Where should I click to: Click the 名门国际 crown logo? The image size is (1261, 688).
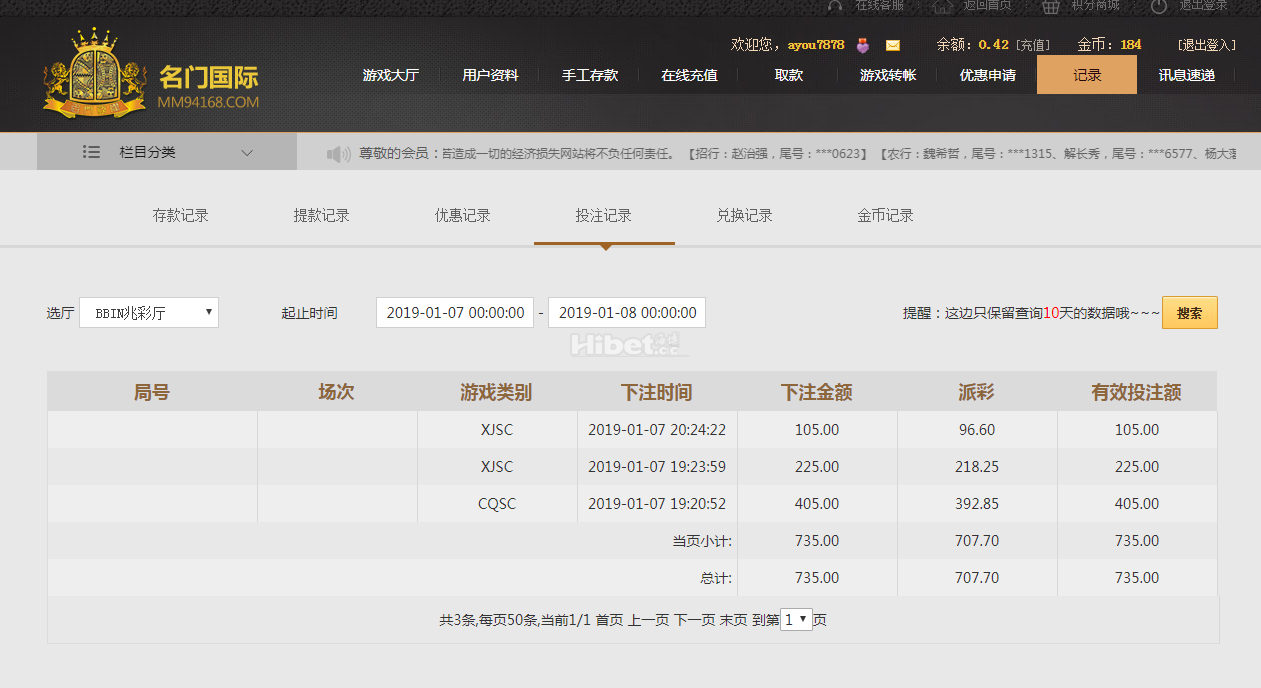tap(86, 75)
